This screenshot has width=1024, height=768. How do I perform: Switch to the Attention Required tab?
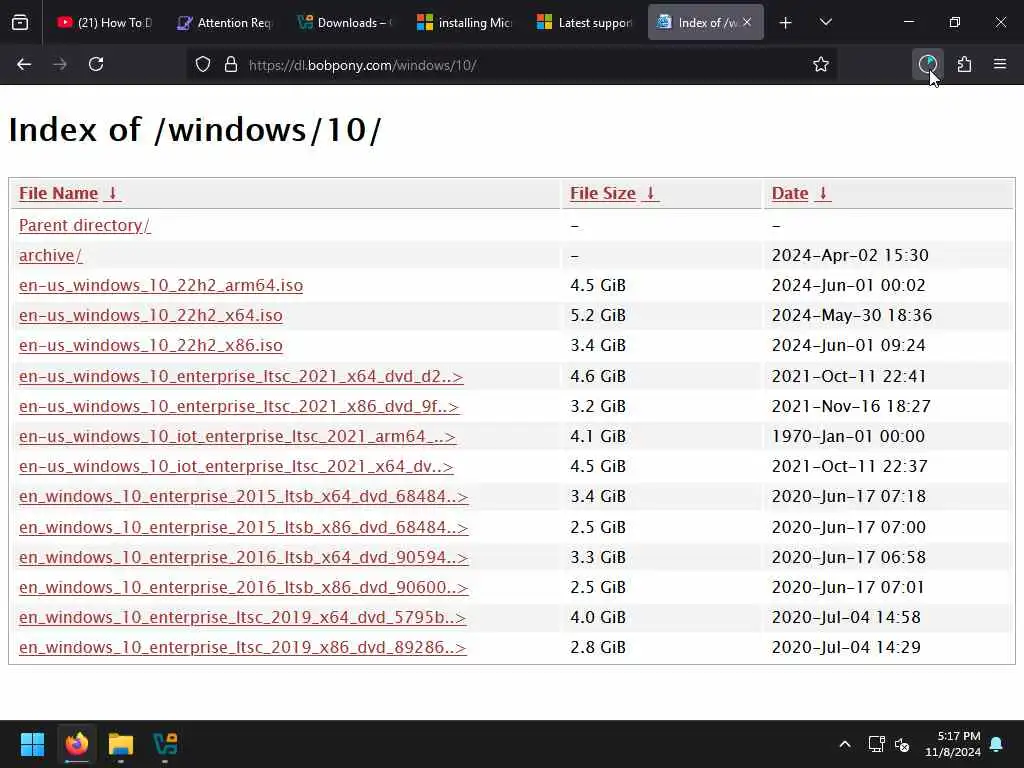tap(225, 23)
